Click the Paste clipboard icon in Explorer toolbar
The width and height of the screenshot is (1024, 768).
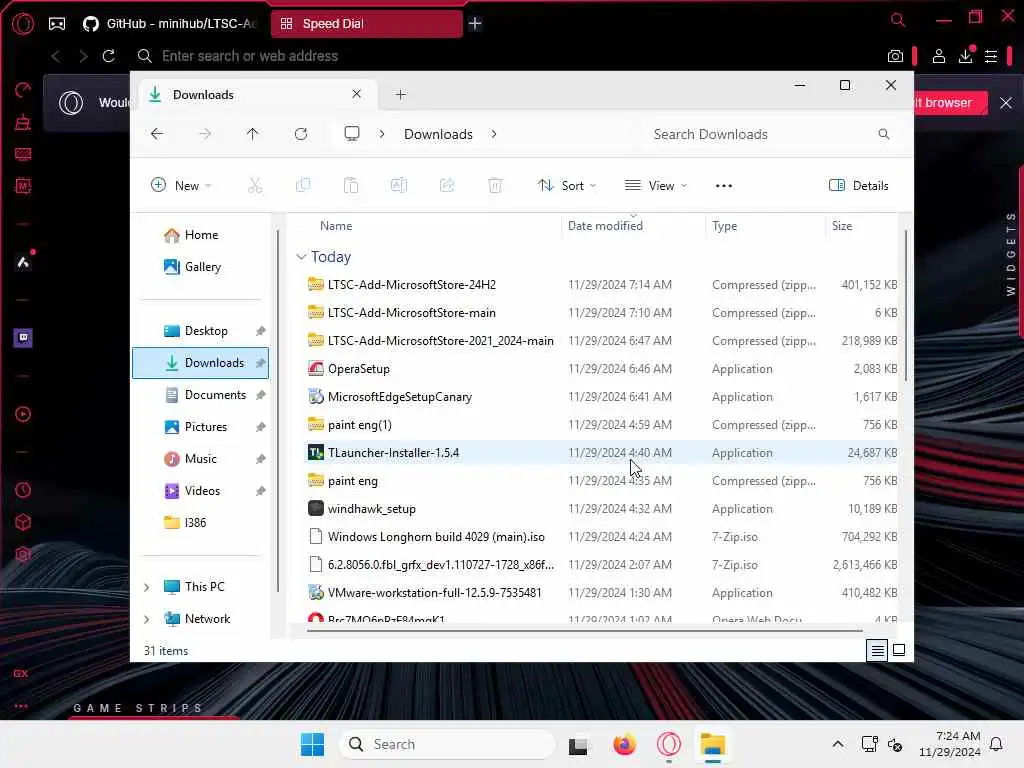point(351,185)
